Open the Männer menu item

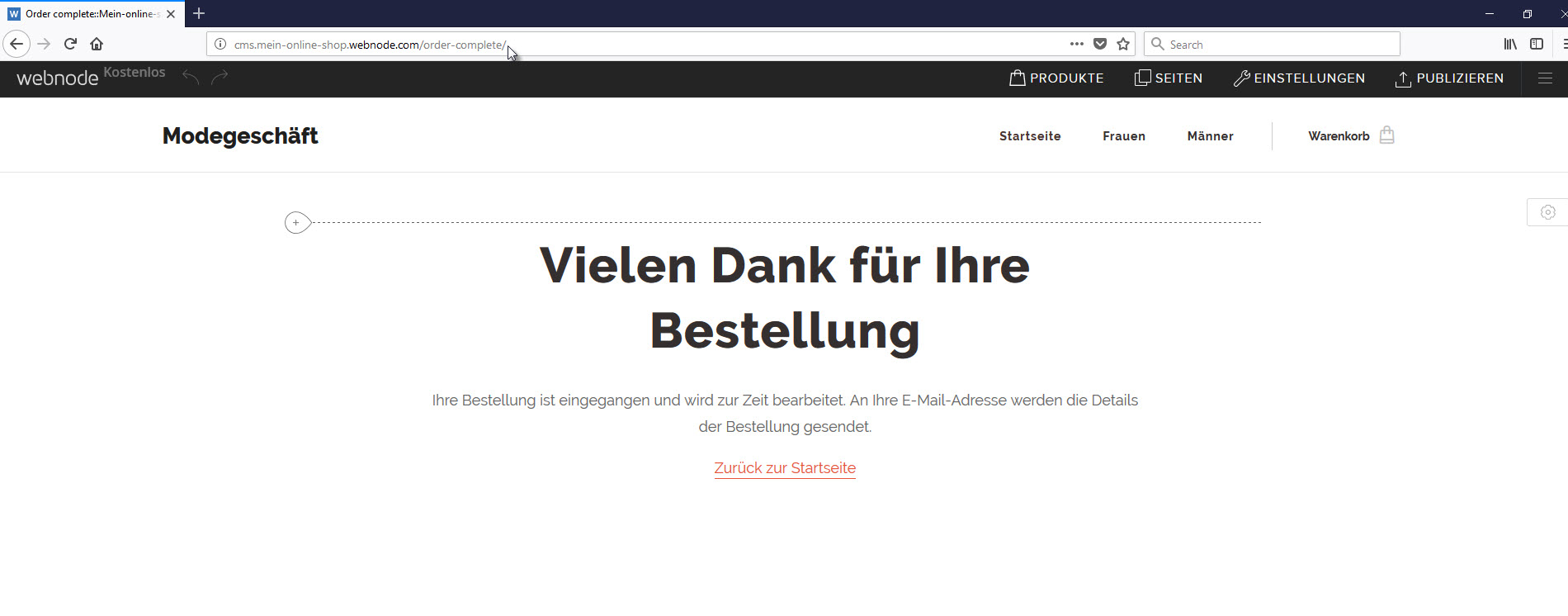click(x=1210, y=136)
